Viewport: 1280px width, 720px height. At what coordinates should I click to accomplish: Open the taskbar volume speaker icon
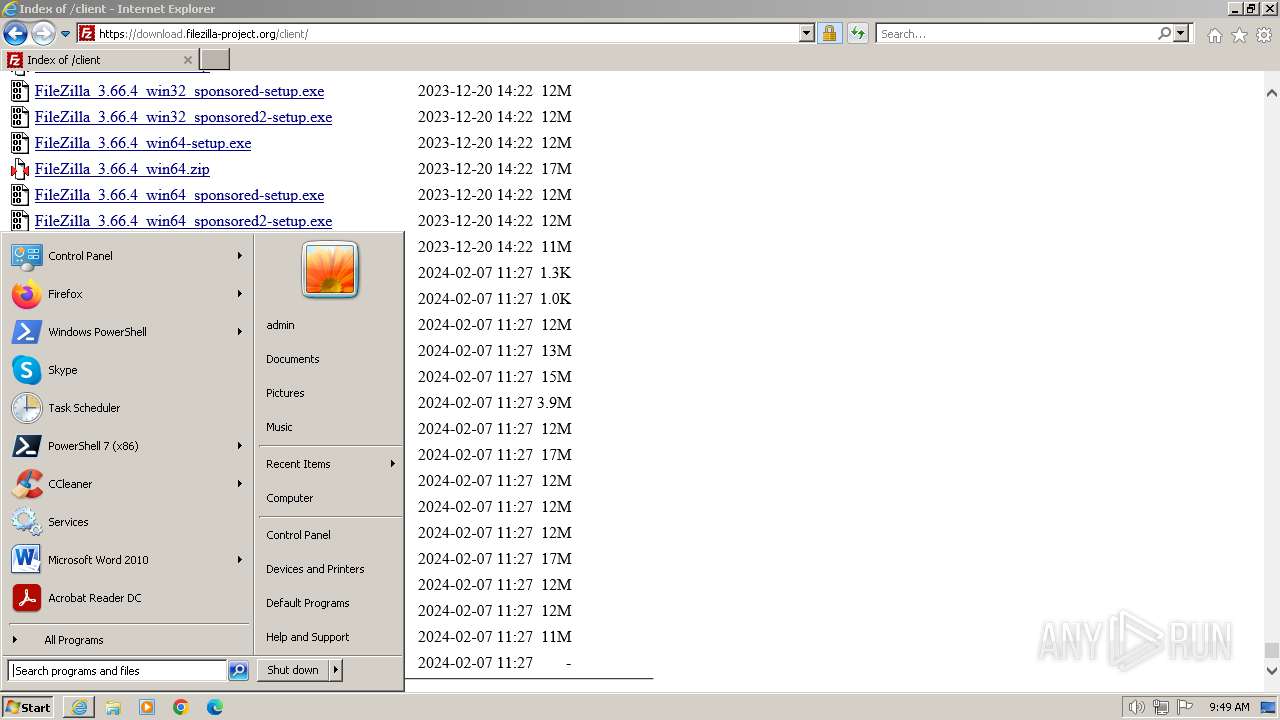1136,707
